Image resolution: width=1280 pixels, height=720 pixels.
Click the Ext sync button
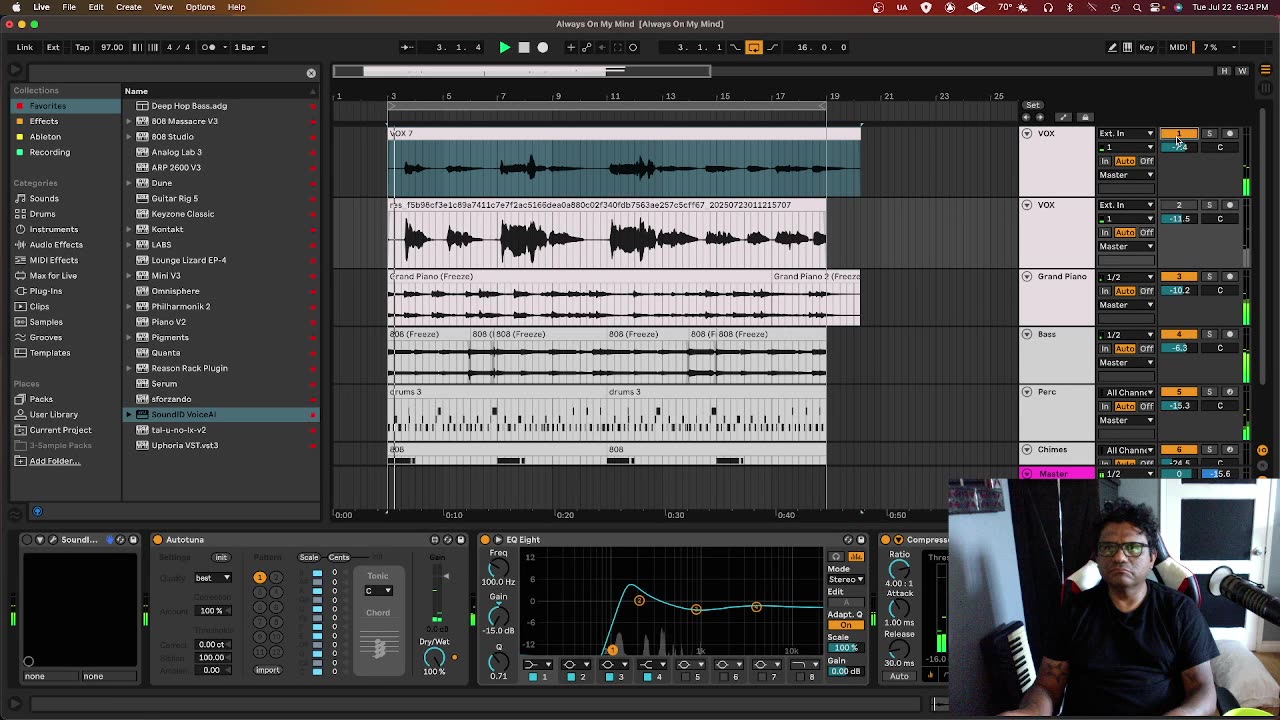pyautogui.click(x=53, y=47)
